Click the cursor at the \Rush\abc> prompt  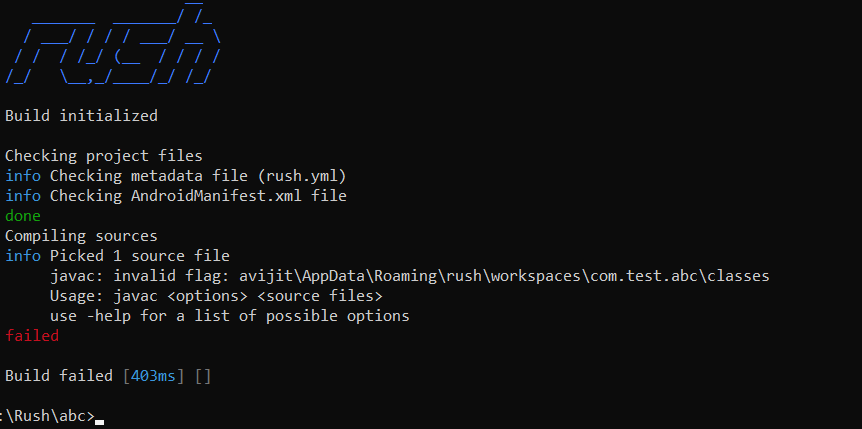(99, 420)
